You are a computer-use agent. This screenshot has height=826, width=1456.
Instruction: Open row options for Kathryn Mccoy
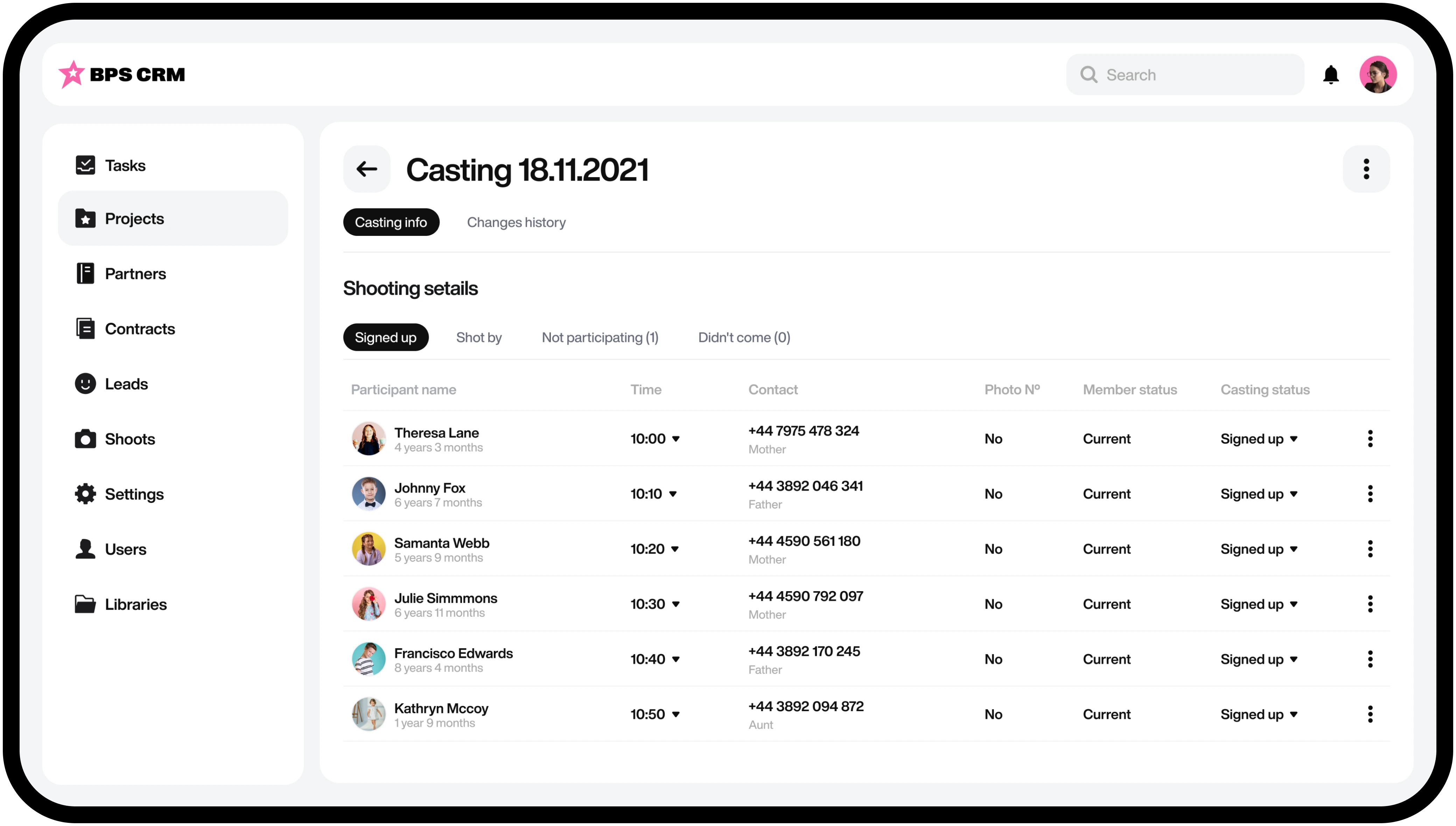[x=1370, y=714]
